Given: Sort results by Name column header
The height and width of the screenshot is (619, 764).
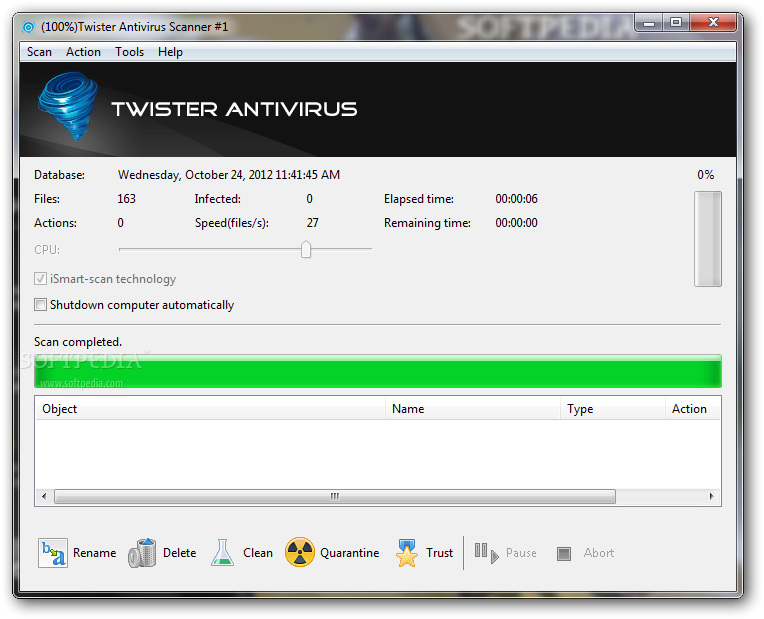Looking at the screenshot, I should tap(473, 409).
